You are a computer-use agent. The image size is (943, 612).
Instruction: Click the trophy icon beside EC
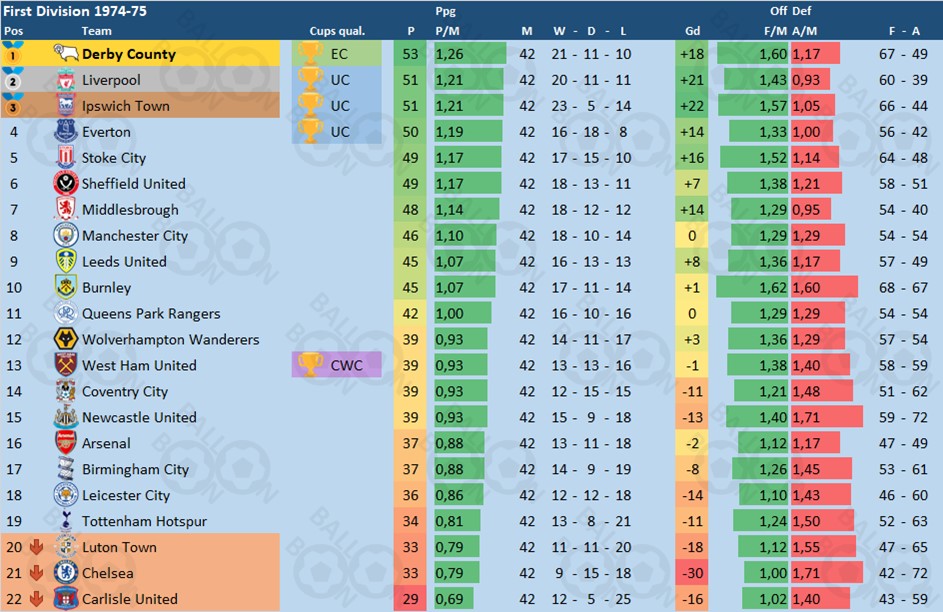(310, 54)
